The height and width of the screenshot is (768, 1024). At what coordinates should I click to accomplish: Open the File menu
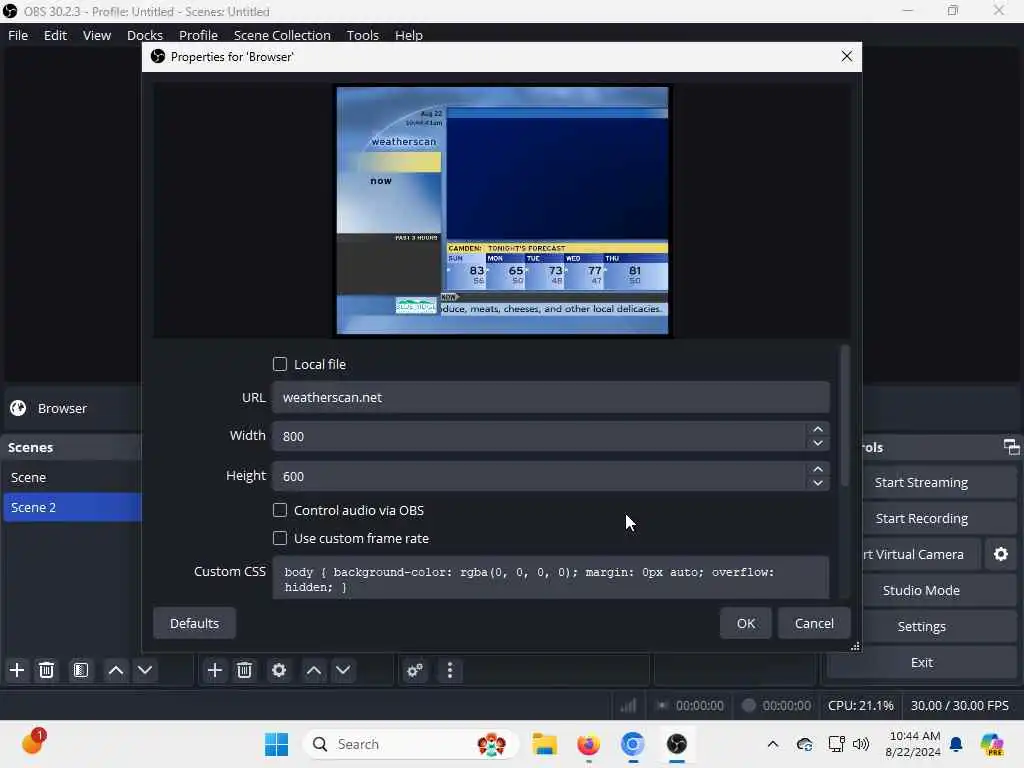[18, 35]
